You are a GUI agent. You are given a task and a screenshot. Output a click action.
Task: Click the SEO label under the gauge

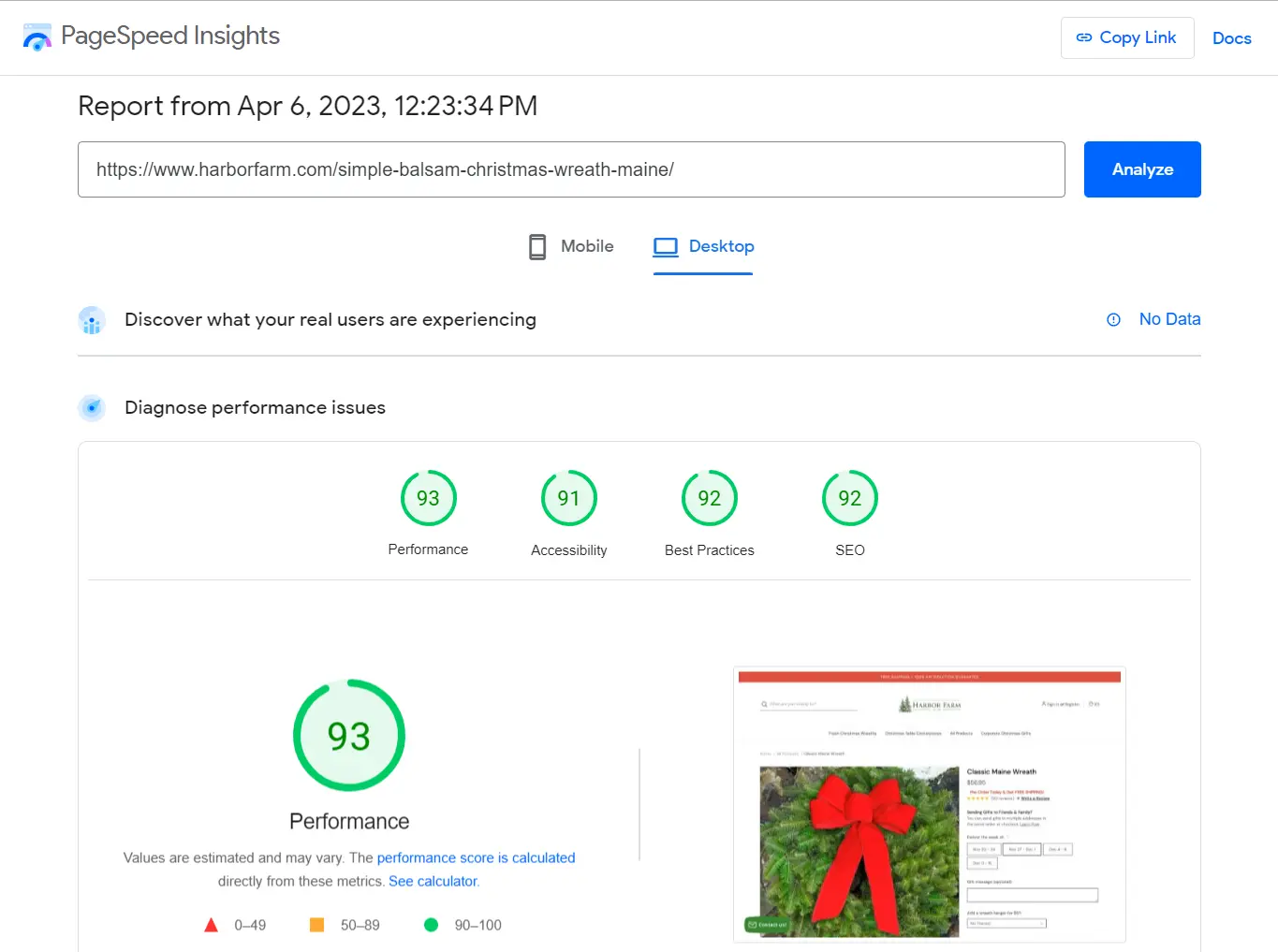[850, 550]
